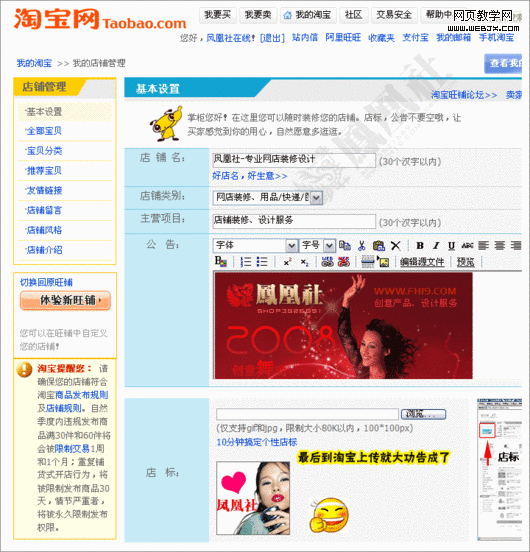The width and height of the screenshot is (530, 552).
Task: Open the 10分钟搞定个性店标 link
Action: [x=257, y=442]
